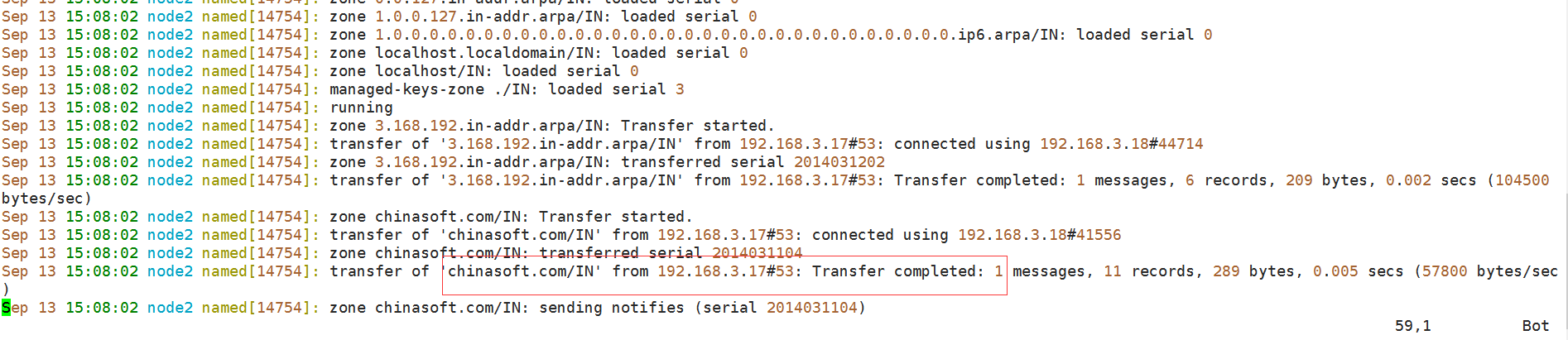Click the serial 2014031104 in parentheses
1568x340 pixels.
(x=812, y=308)
